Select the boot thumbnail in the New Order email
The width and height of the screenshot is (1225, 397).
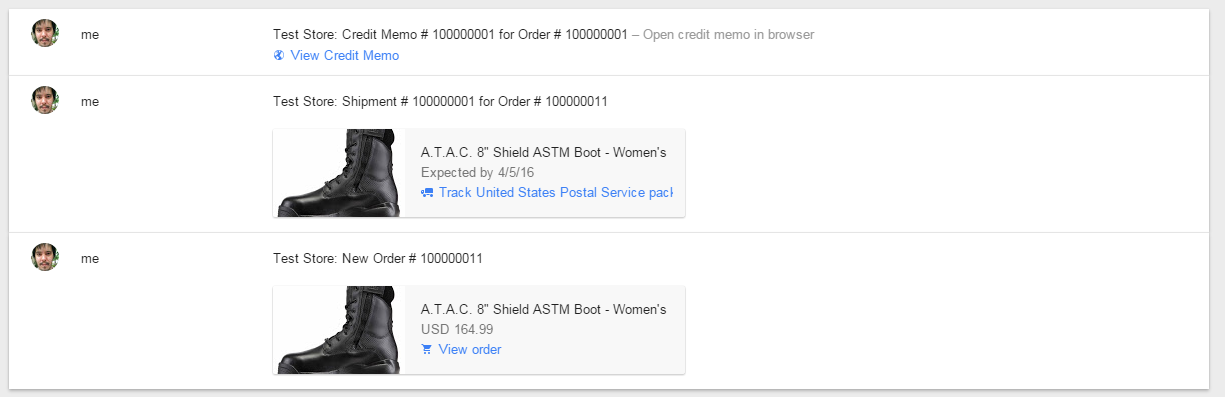coord(339,330)
